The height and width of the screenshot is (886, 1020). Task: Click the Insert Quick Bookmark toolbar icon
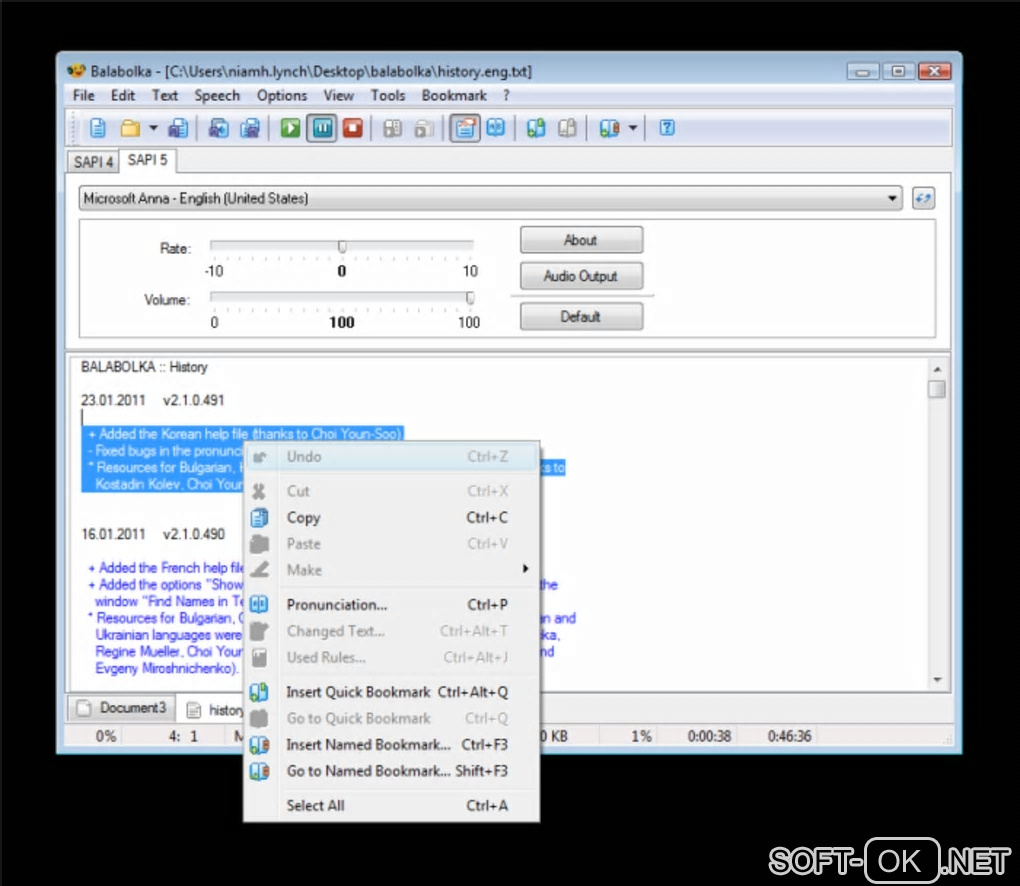pyautogui.click(x=536, y=128)
